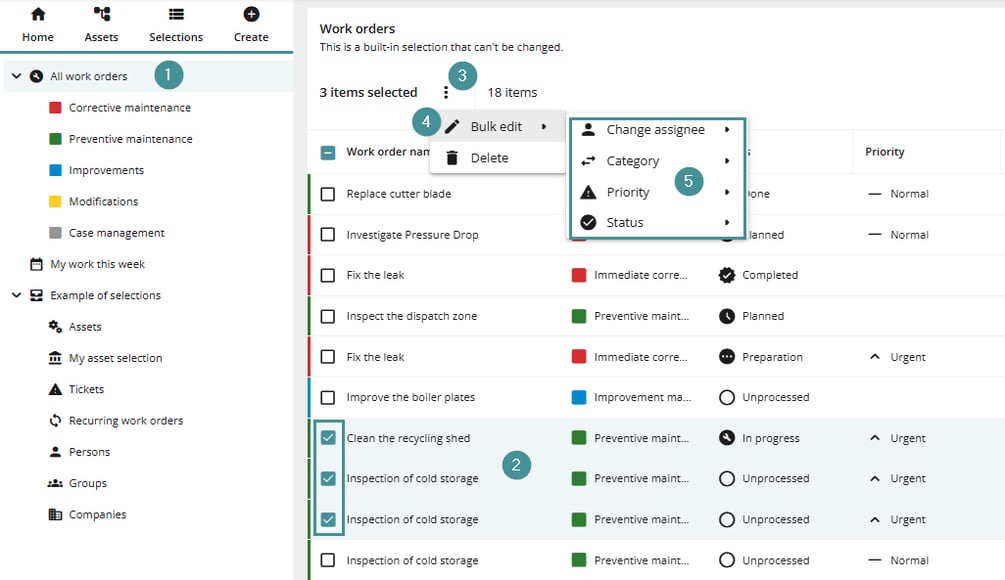Go to Home in top navigation
The width and height of the screenshot is (1005, 580).
pyautogui.click(x=38, y=25)
